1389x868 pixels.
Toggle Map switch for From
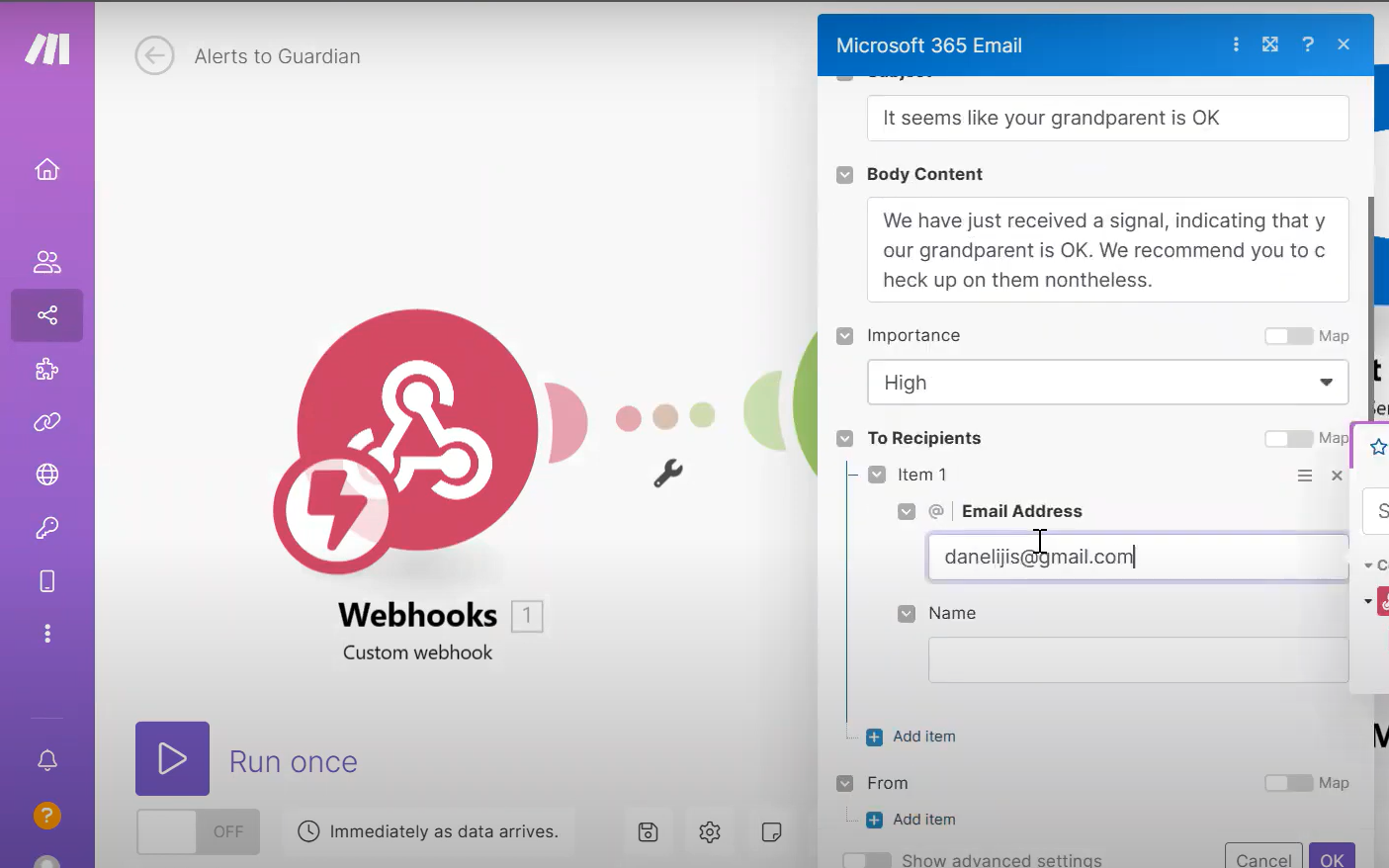[1289, 783]
